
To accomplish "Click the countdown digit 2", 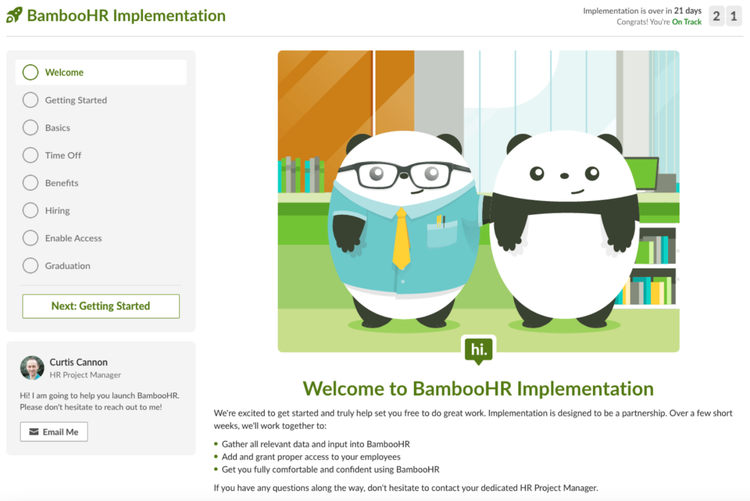I will click(x=717, y=16).
